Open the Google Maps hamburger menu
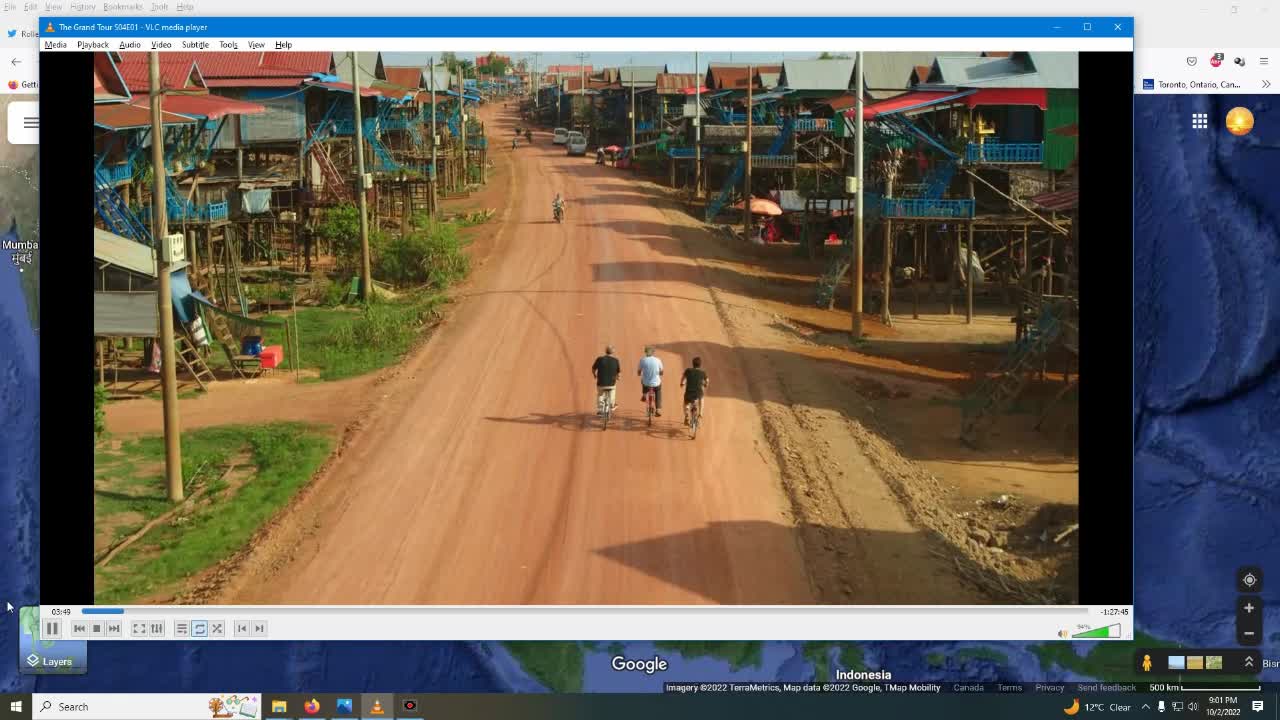The height and width of the screenshot is (720, 1280). coord(30,123)
